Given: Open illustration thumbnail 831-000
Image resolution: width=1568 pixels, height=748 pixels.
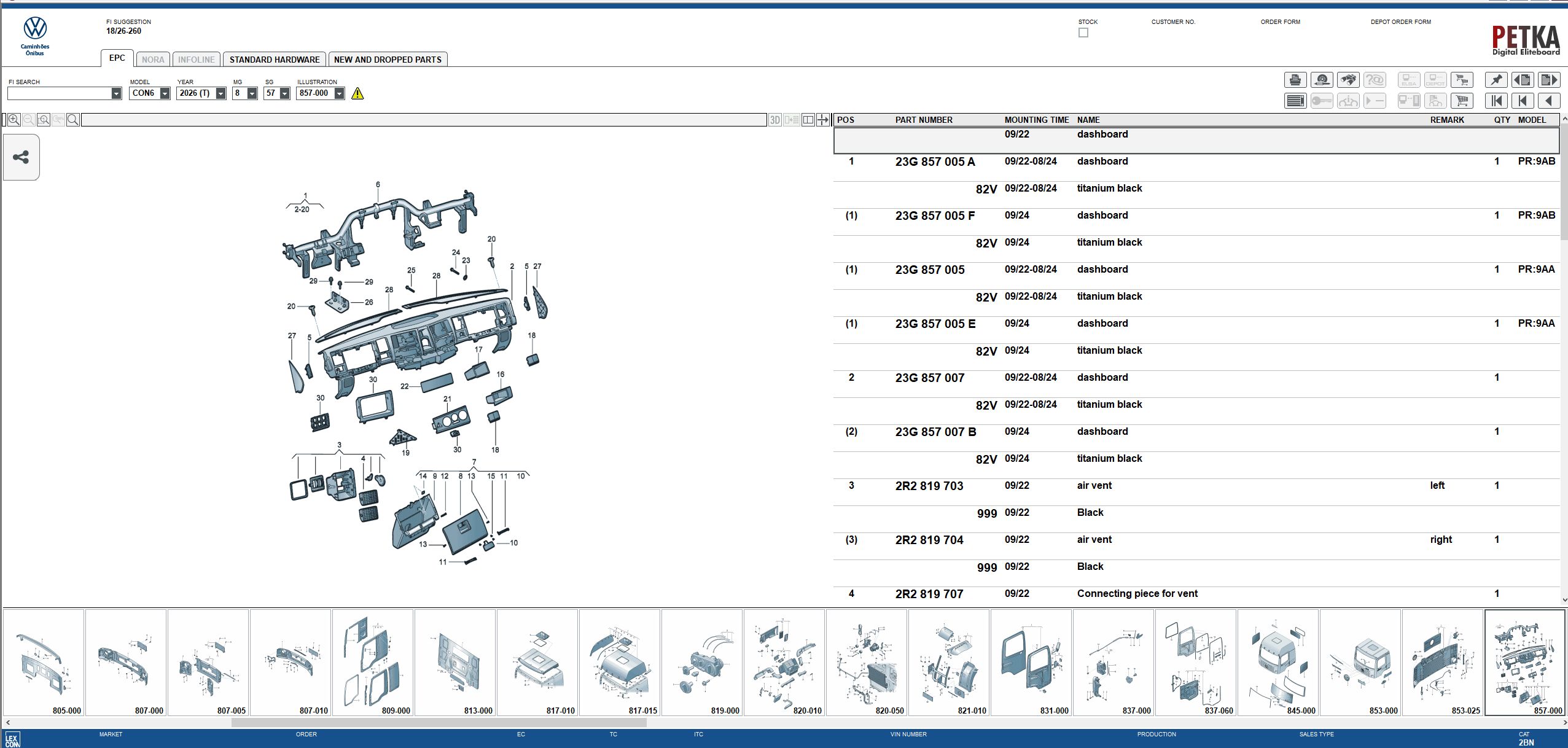Looking at the screenshot, I should [x=1031, y=662].
